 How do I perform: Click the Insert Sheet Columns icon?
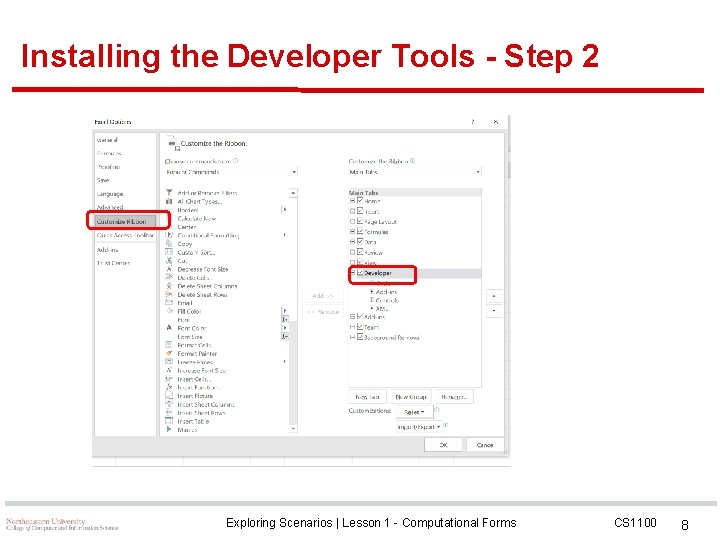(x=169, y=404)
